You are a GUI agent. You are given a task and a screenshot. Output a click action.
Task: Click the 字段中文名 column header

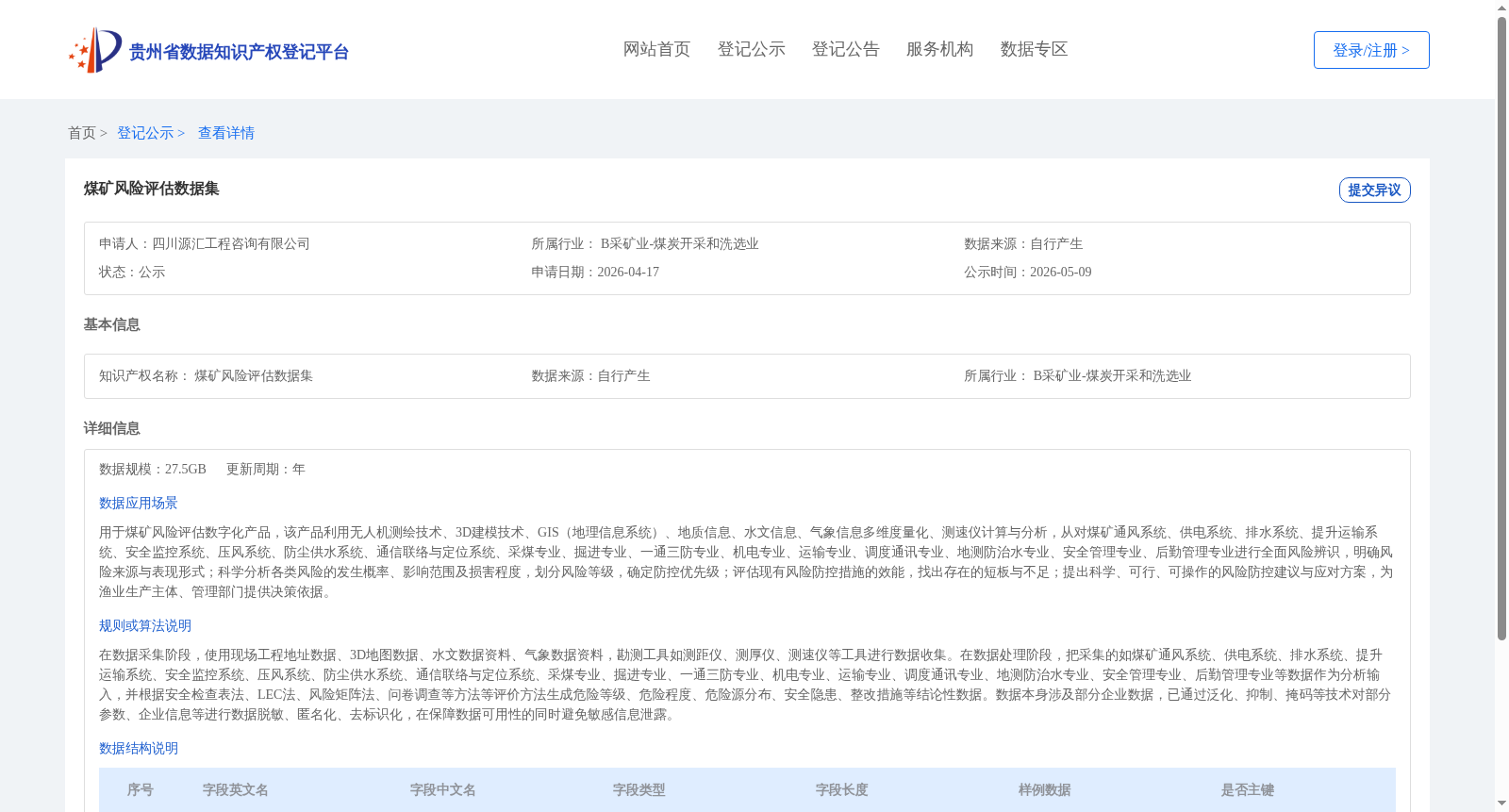tap(443, 790)
